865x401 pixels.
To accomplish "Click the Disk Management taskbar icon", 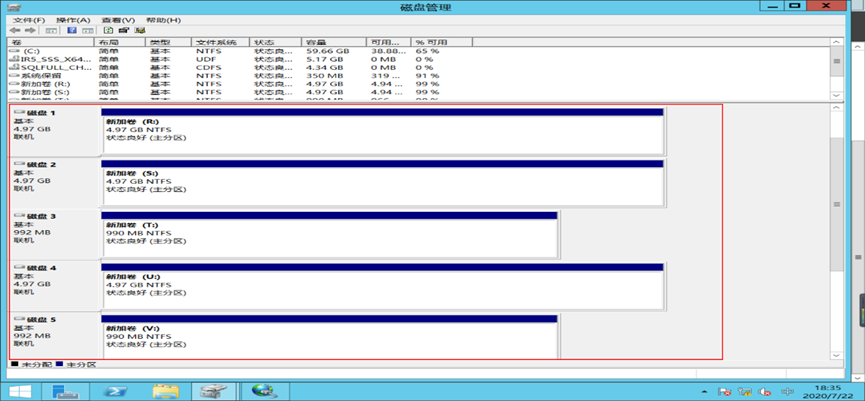I will point(214,391).
